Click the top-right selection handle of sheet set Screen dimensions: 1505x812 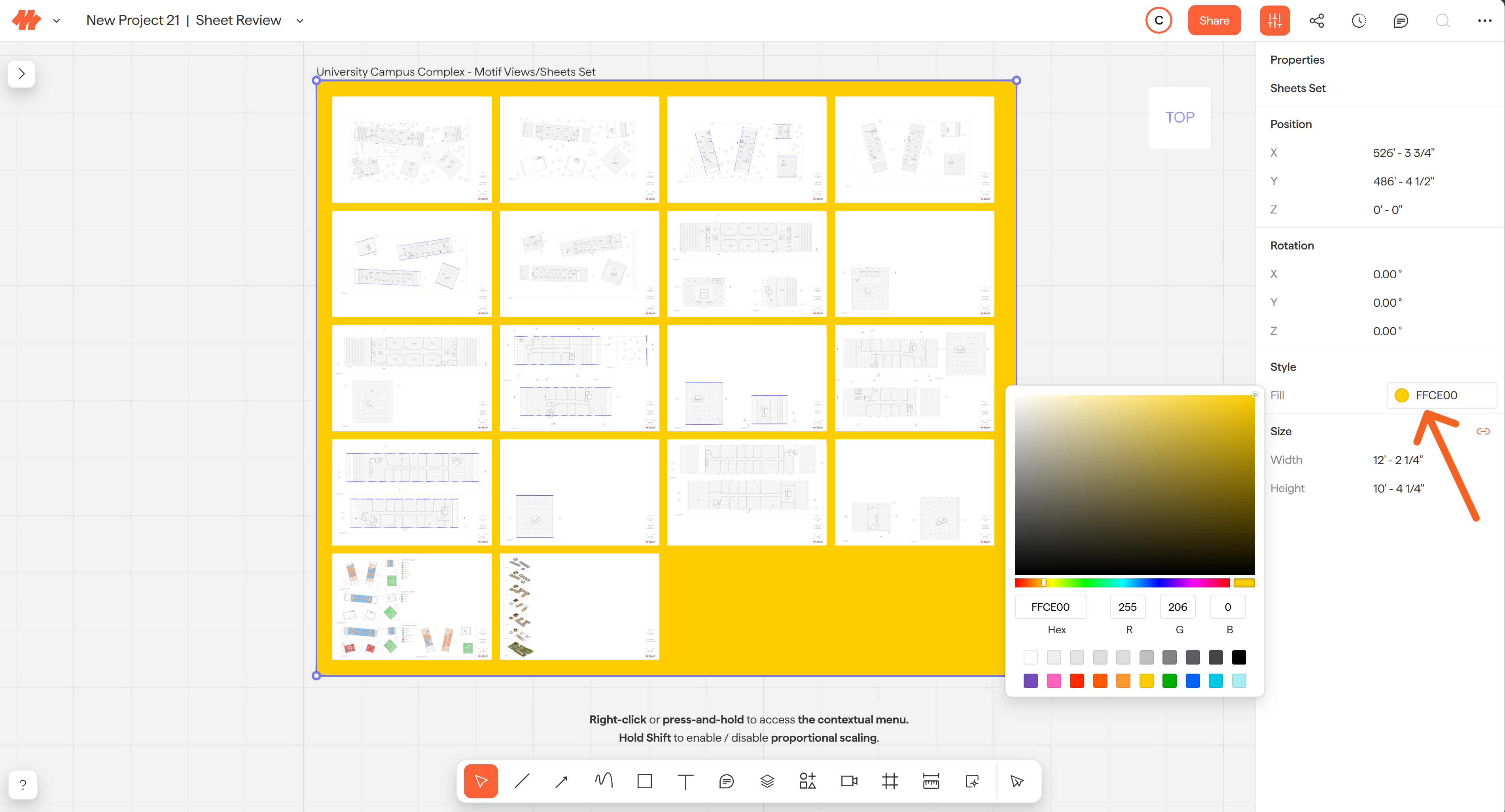point(1017,81)
